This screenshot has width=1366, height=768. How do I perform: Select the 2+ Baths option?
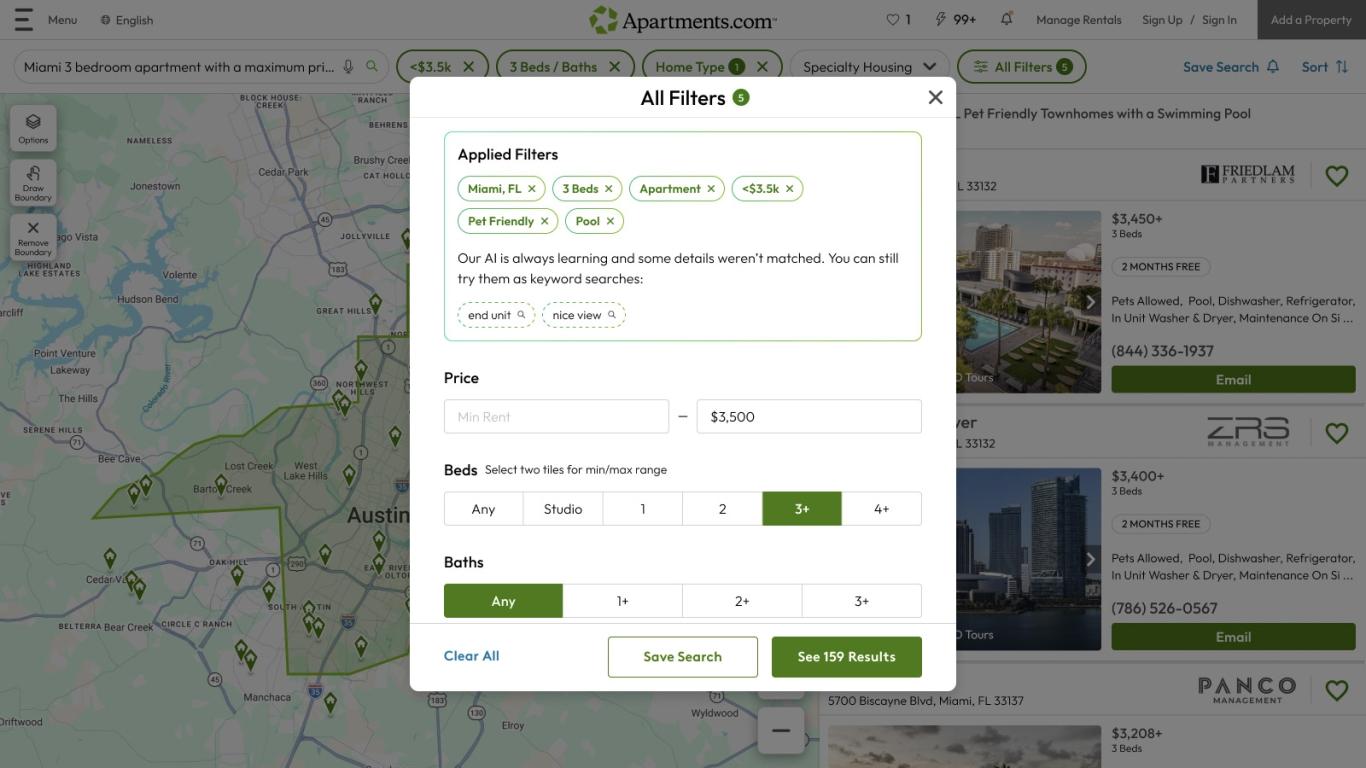[x=742, y=600]
